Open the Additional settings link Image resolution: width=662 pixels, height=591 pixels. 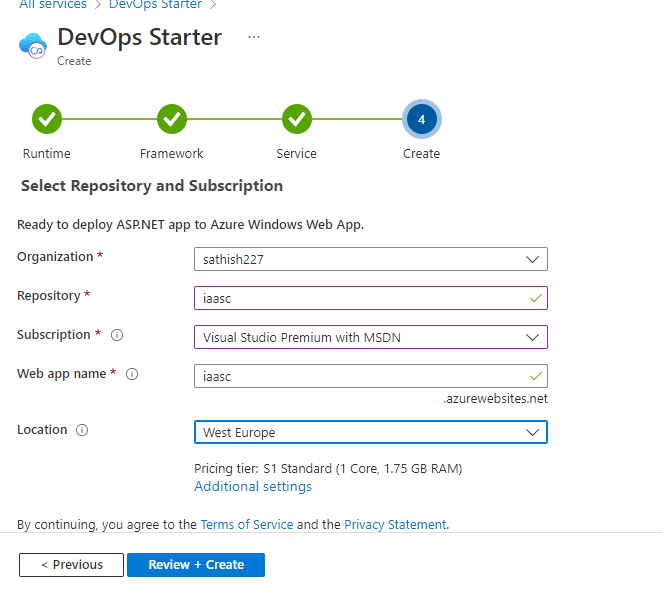[x=253, y=487]
